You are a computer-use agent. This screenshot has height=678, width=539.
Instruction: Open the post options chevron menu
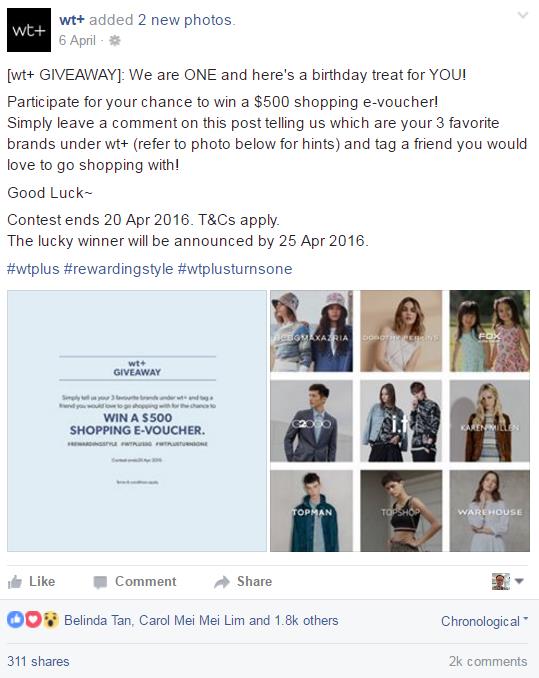pyautogui.click(x=523, y=16)
